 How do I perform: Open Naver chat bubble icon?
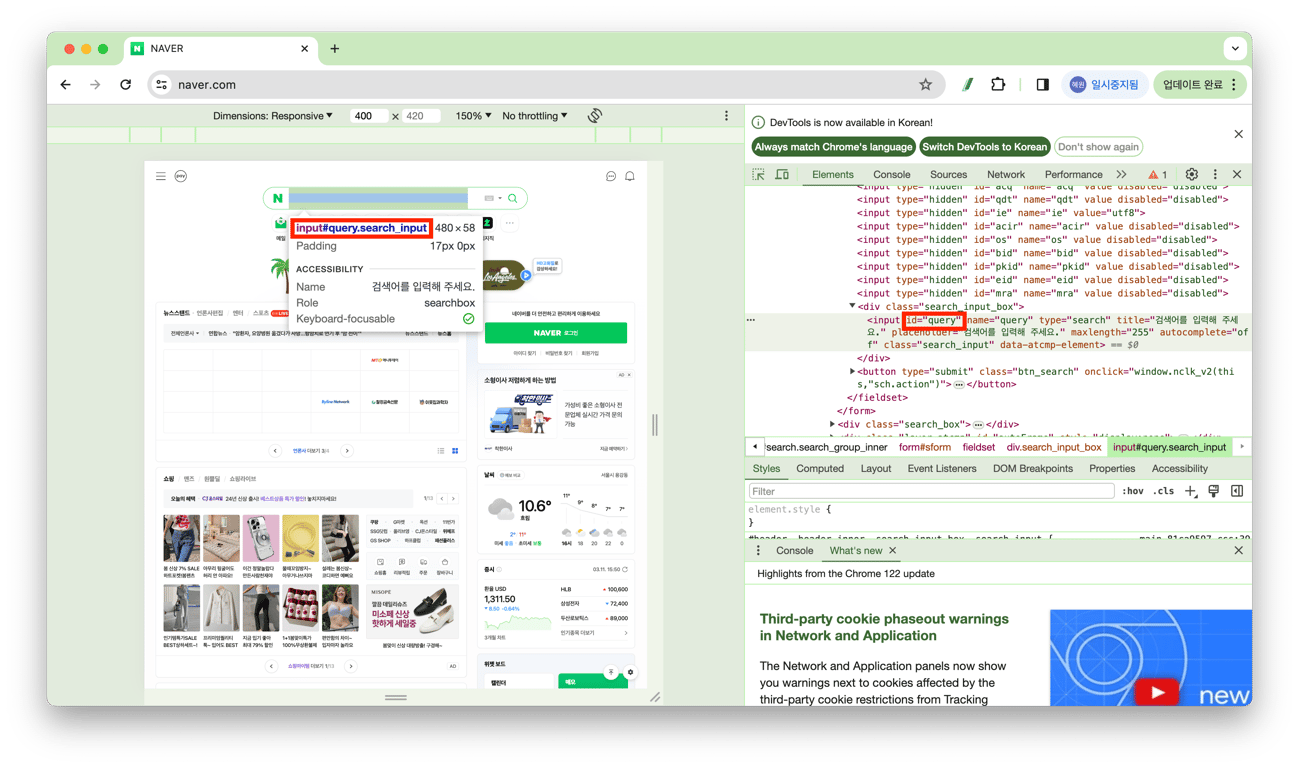click(611, 176)
